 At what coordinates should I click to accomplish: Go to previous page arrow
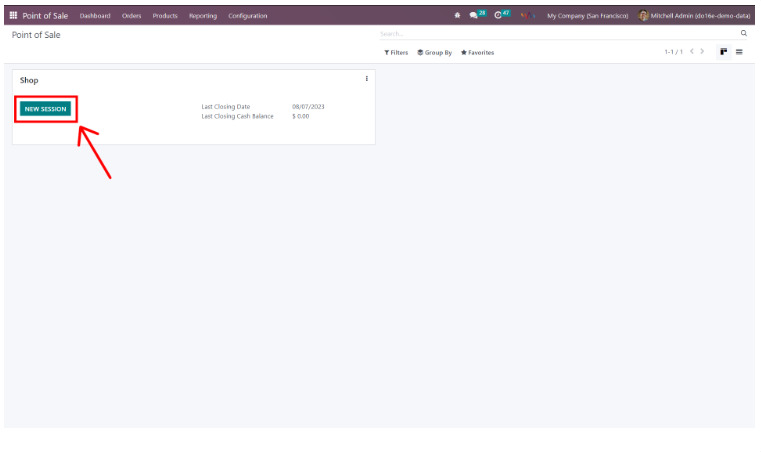pos(691,52)
